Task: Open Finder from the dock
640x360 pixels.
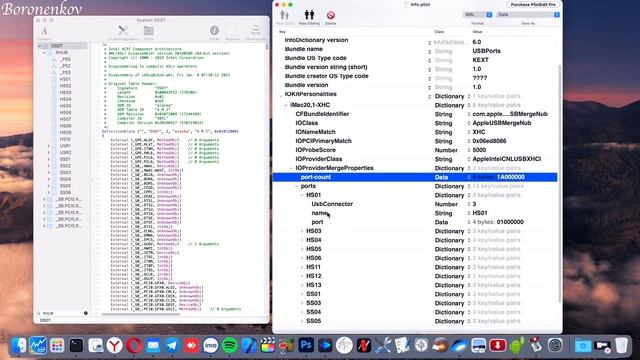Action: click(18, 345)
